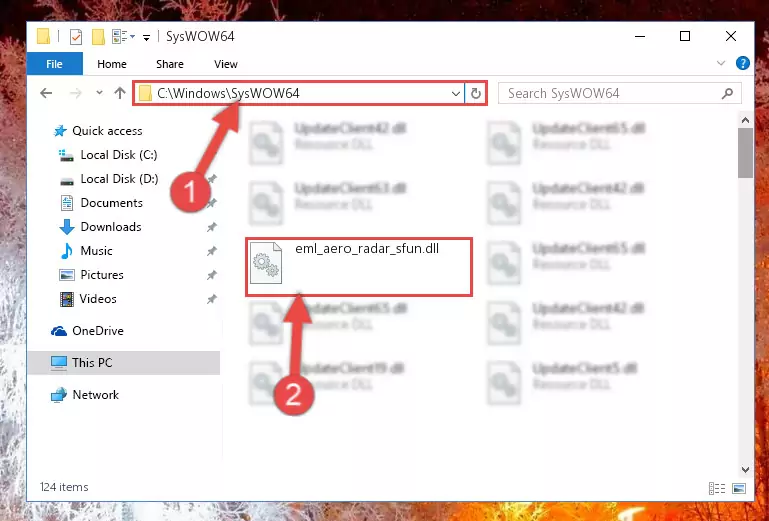Select OneDrive in navigation pane
The height and width of the screenshot is (521, 769).
98,331
